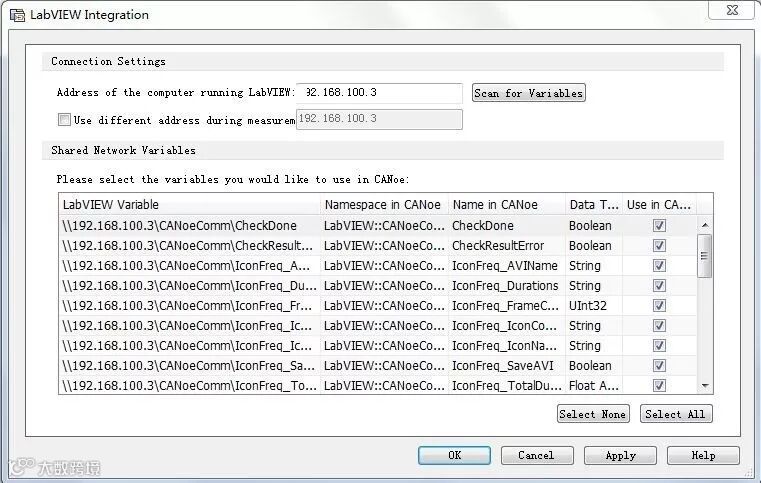Click the Apply button
This screenshot has width=761, height=483.
point(620,455)
